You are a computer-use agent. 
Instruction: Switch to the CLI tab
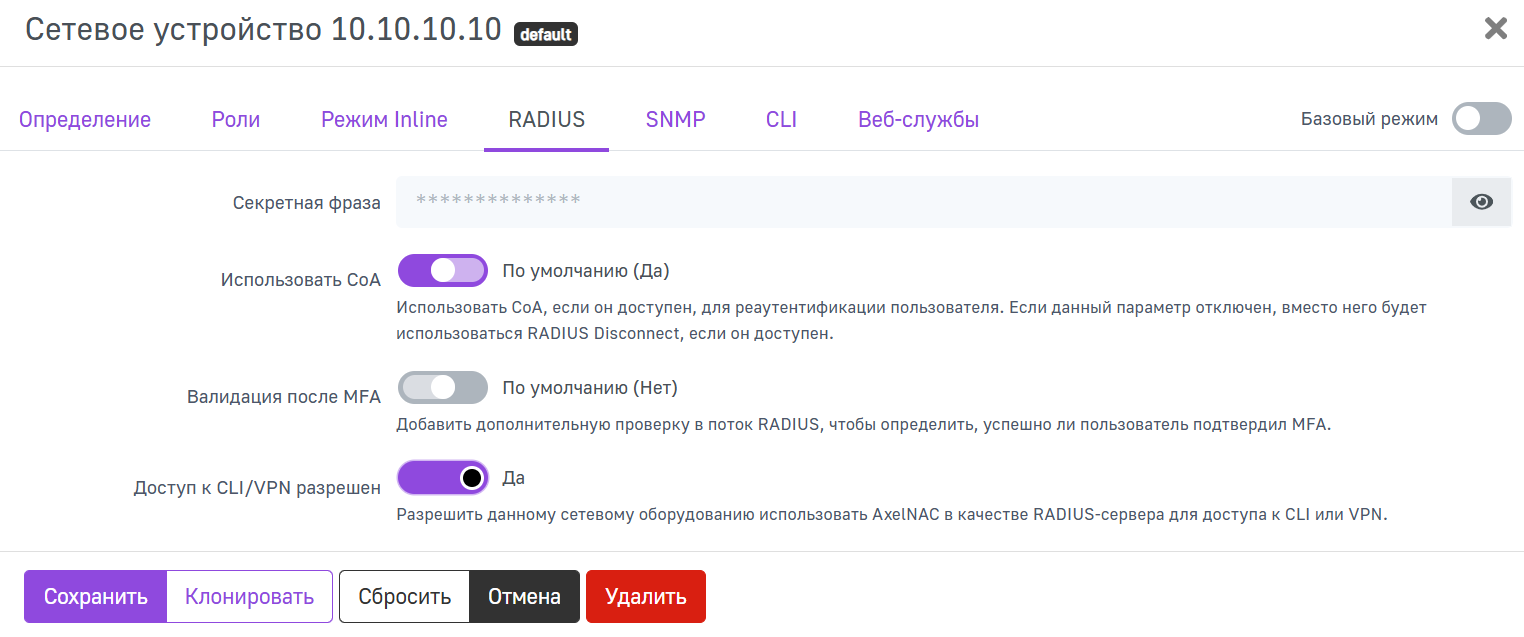click(x=781, y=120)
